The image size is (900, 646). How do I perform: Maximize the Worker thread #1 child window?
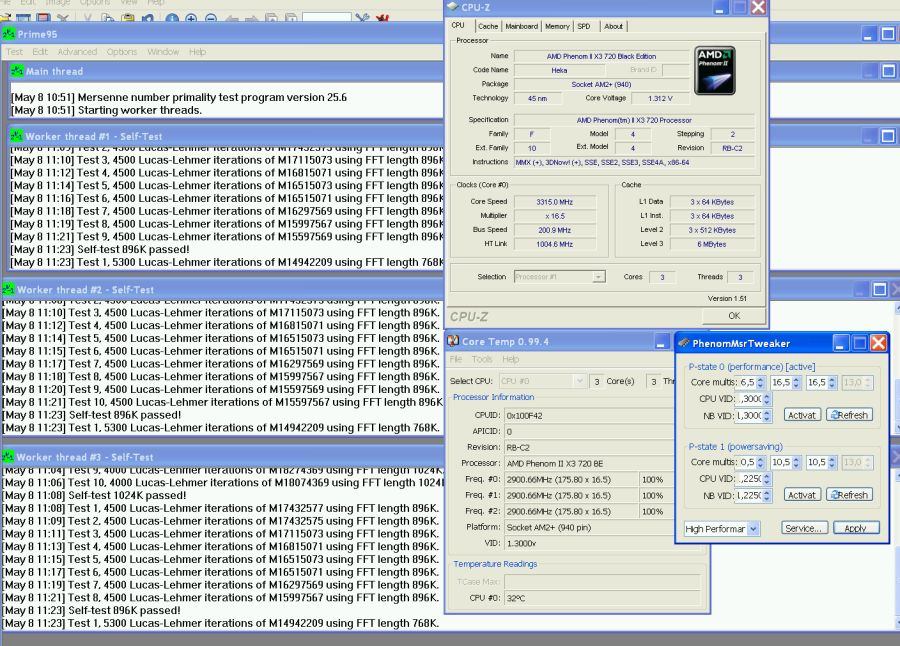pos(887,136)
